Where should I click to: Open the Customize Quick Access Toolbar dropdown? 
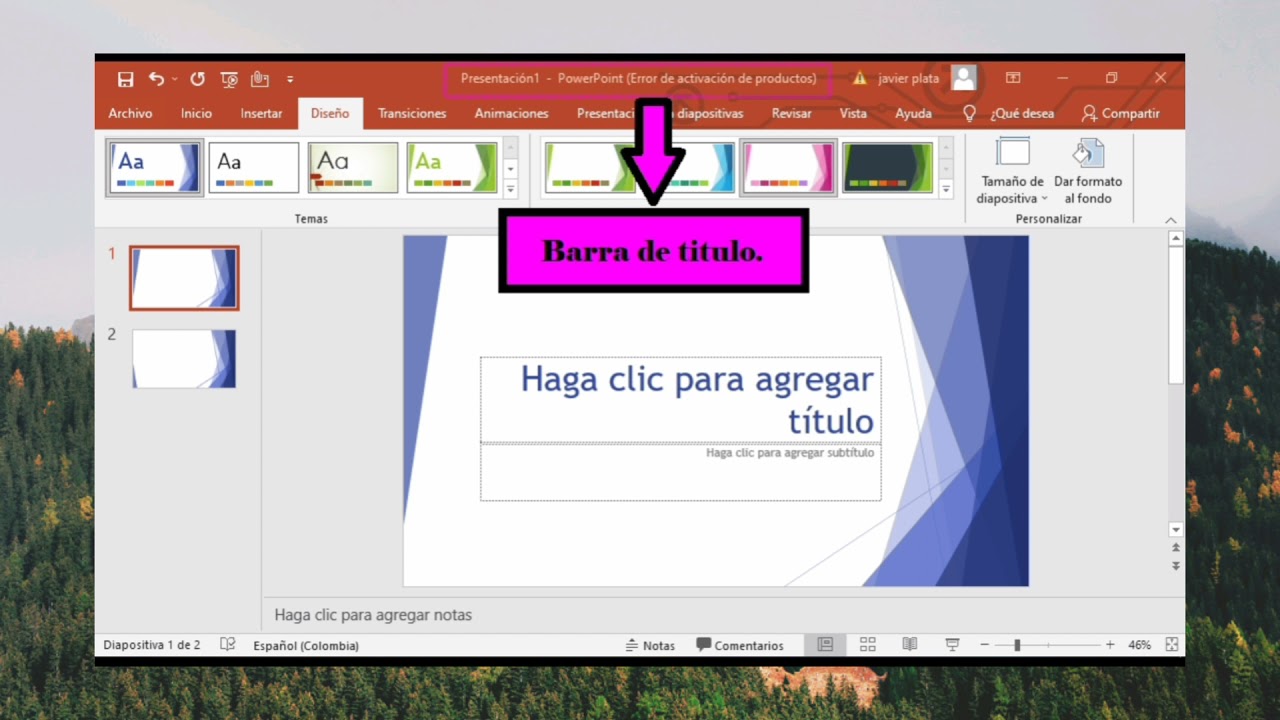(290, 78)
